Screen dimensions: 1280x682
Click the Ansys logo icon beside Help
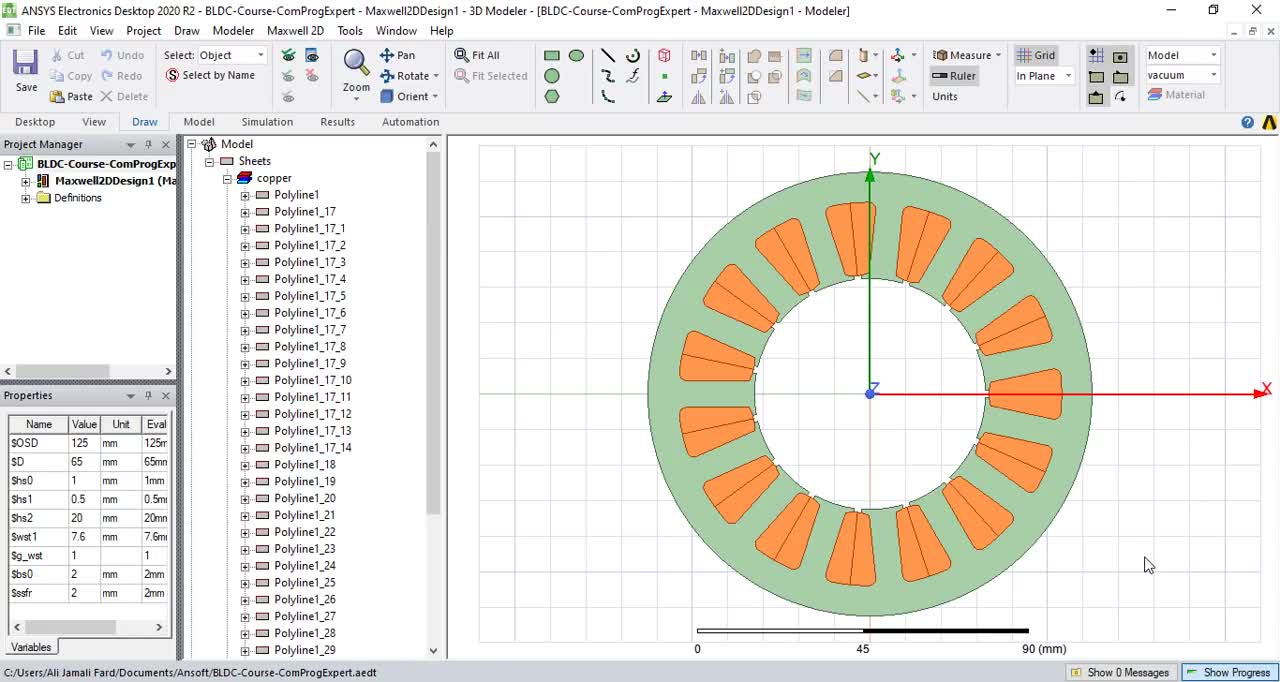pyautogui.click(x=1269, y=122)
